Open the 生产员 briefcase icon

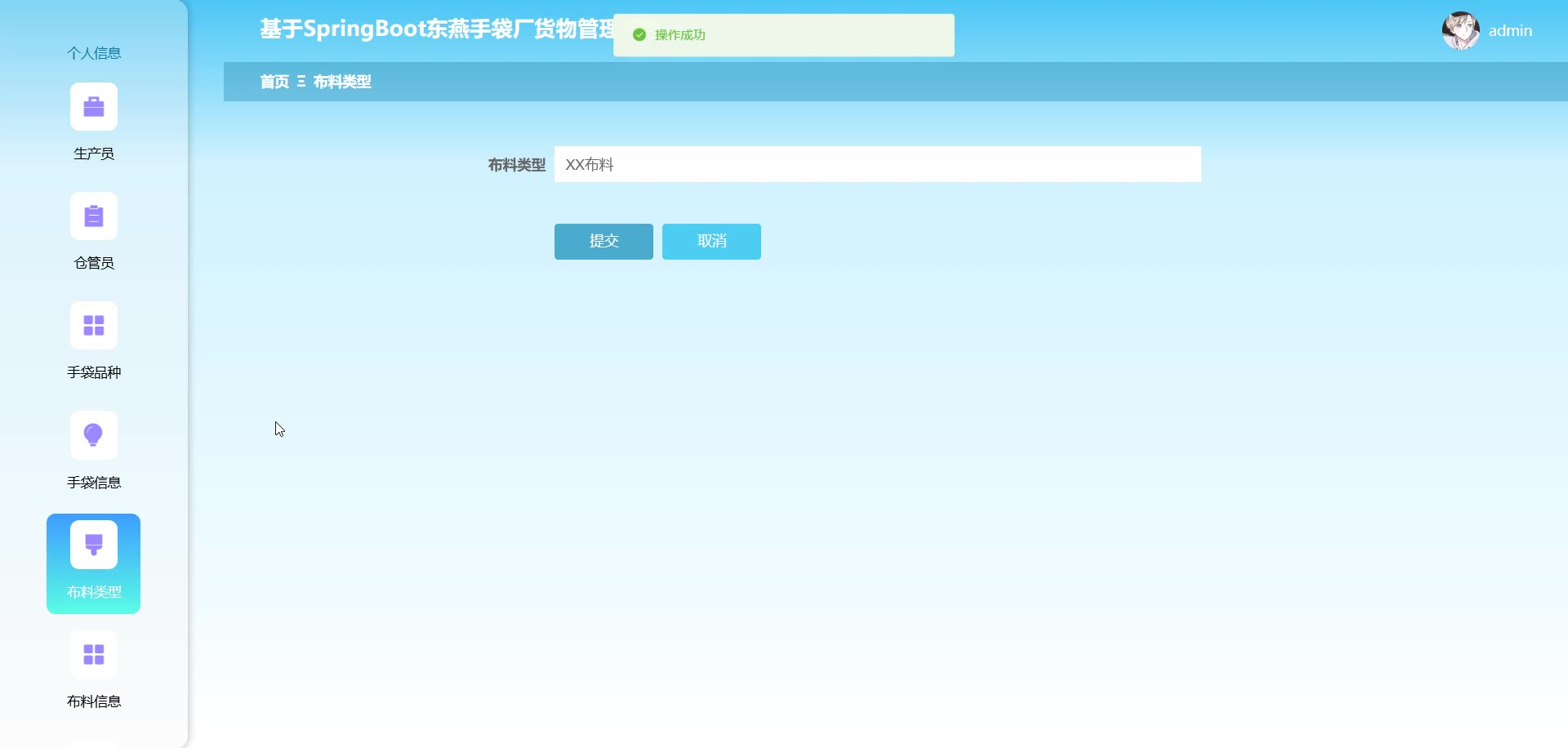94,107
